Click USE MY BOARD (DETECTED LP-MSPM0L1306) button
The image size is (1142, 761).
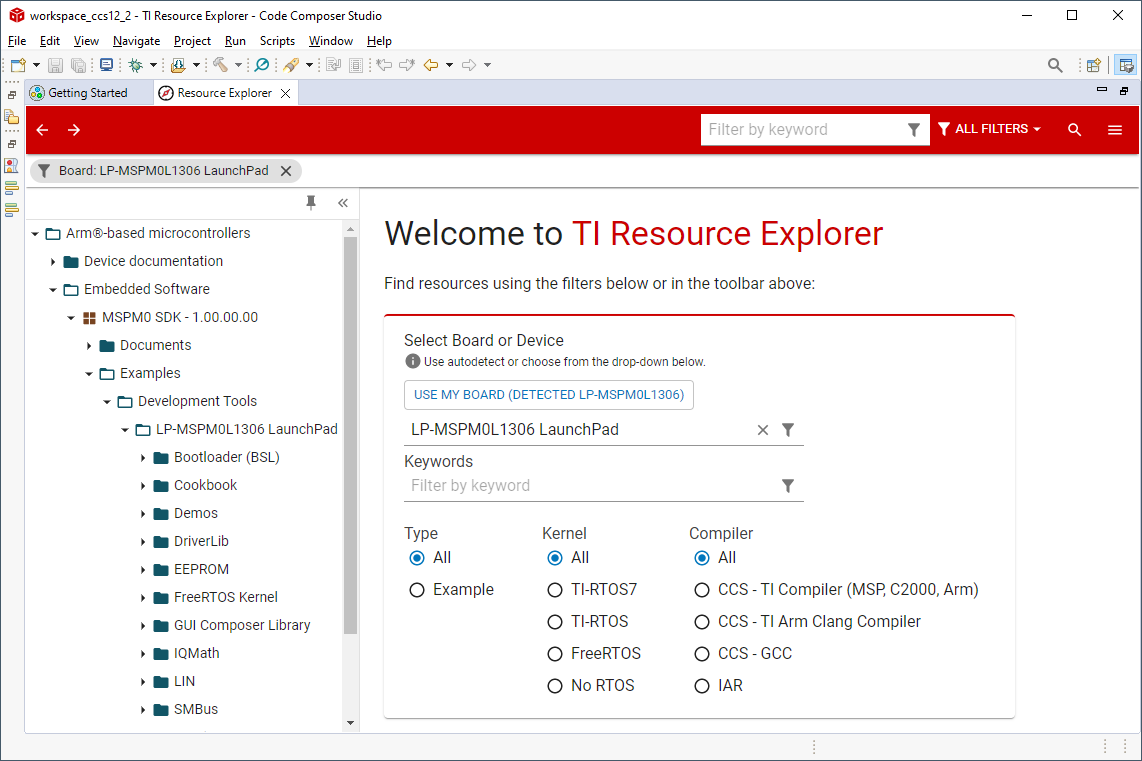pos(548,395)
